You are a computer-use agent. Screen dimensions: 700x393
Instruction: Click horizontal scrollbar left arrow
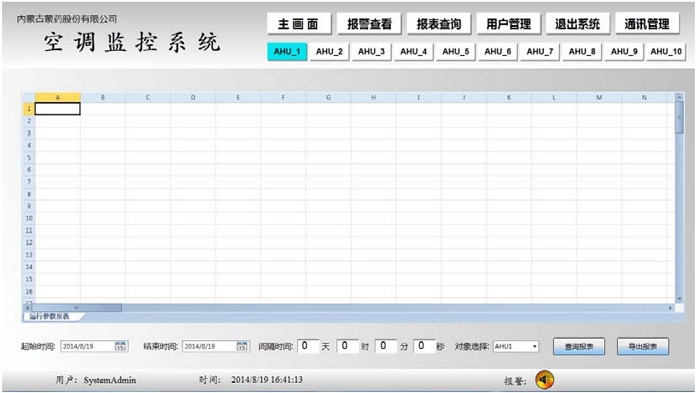[27, 308]
